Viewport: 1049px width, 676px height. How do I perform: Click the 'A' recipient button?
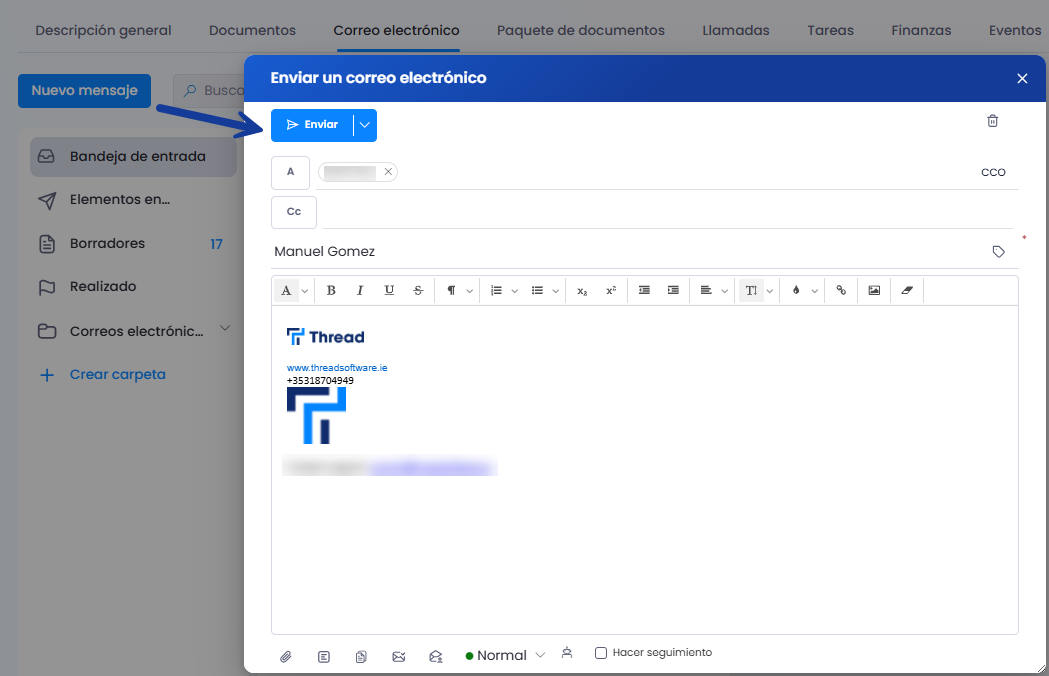290,173
